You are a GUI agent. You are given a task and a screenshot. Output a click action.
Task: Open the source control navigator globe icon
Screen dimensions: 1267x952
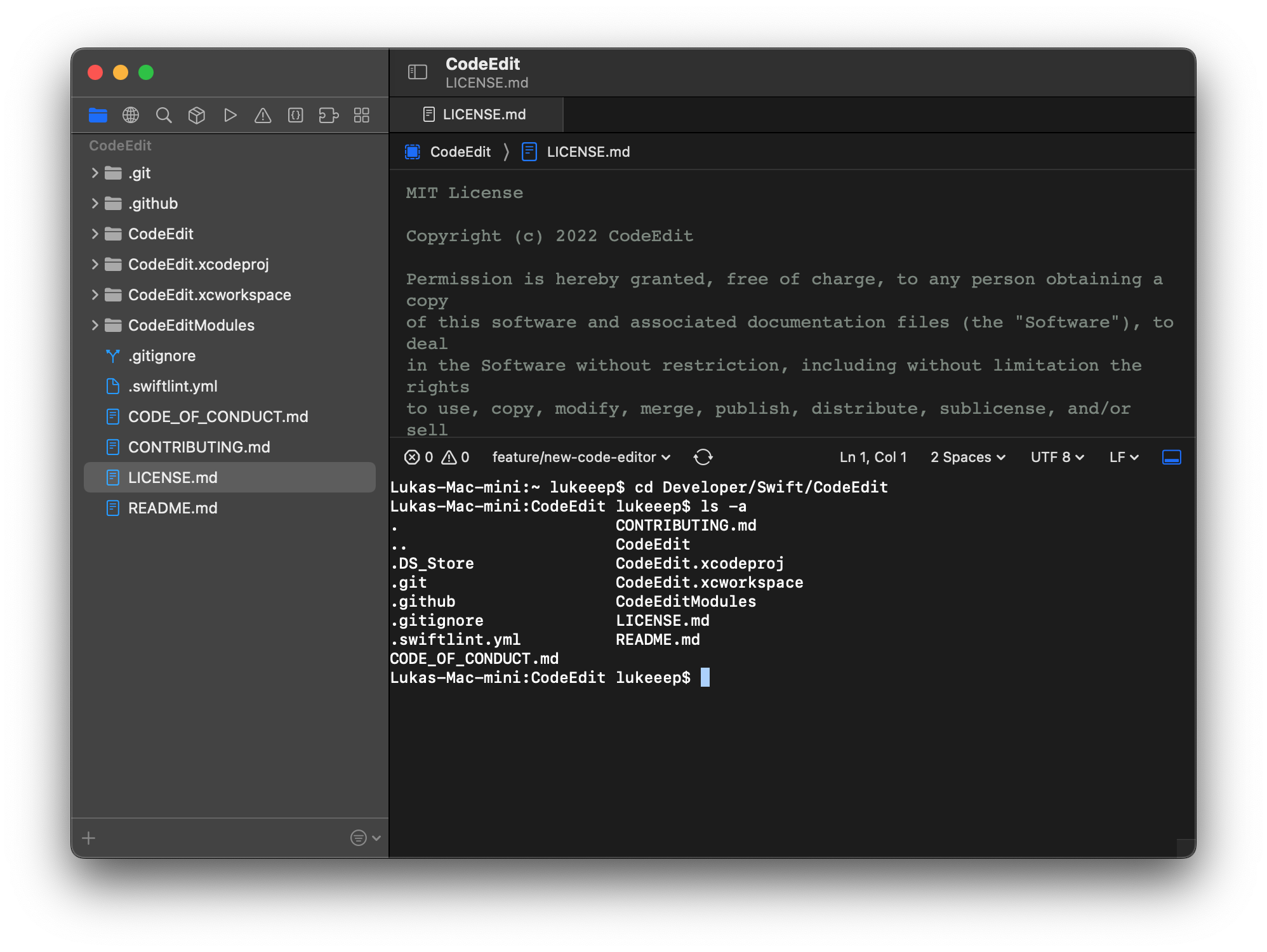coord(131,115)
